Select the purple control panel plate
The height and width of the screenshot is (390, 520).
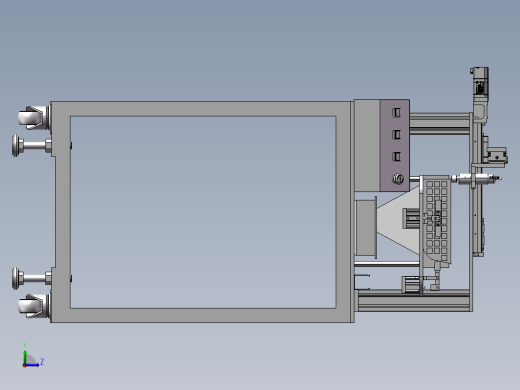click(395, 145)
